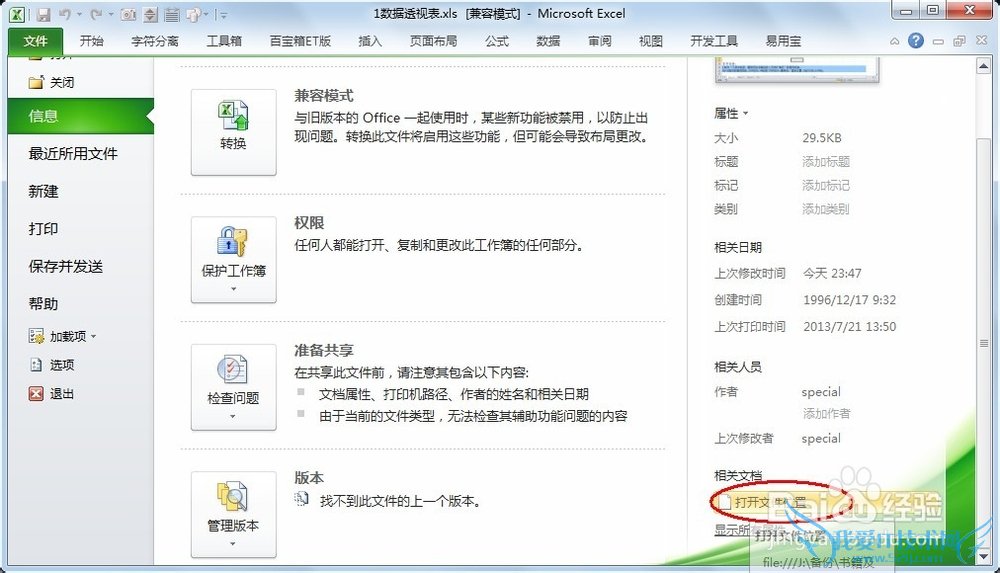Click the Redo arrow icon

click(x=96, y=14)
